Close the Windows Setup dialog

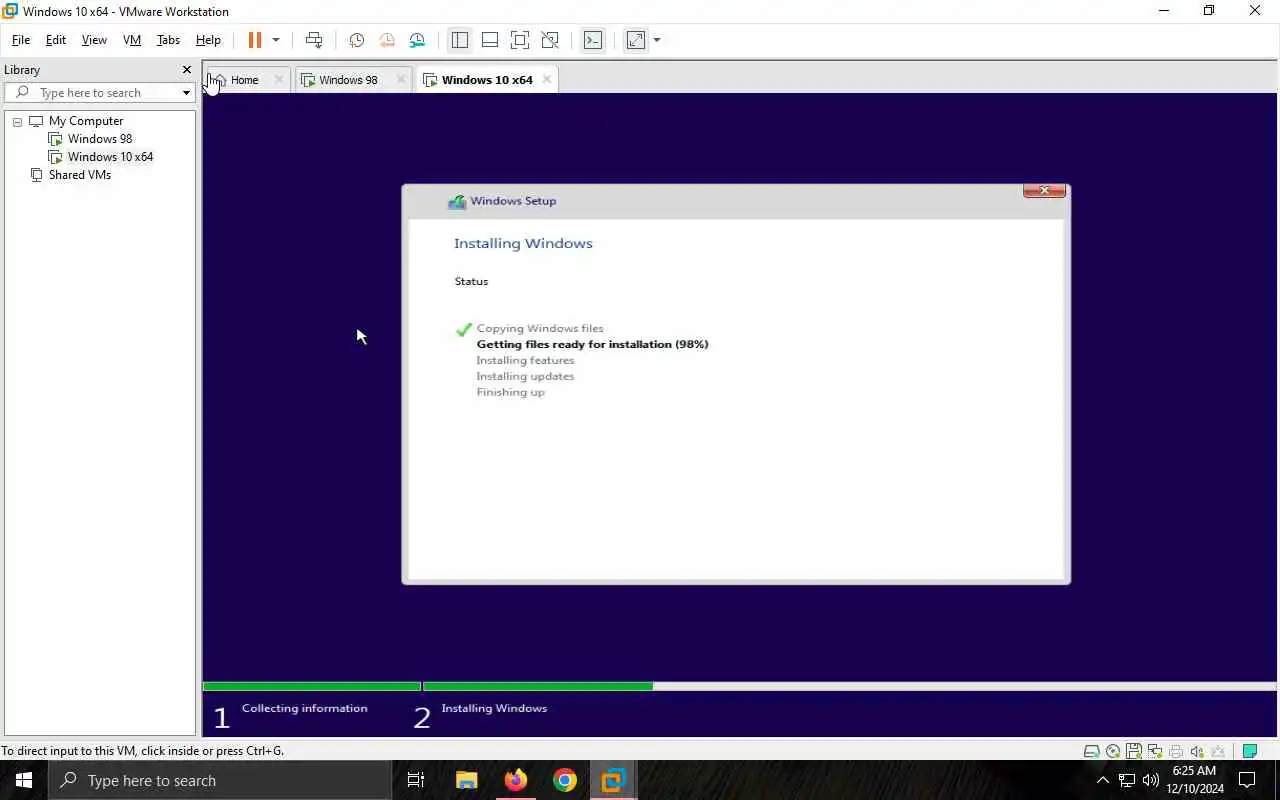pos(1044,191)
